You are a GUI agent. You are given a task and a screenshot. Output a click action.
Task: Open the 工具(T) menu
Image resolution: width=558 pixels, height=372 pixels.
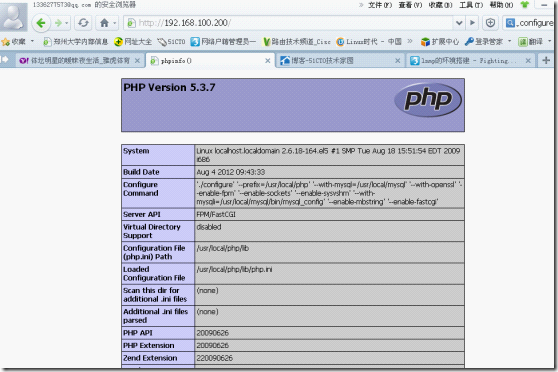tap(471, 5)
